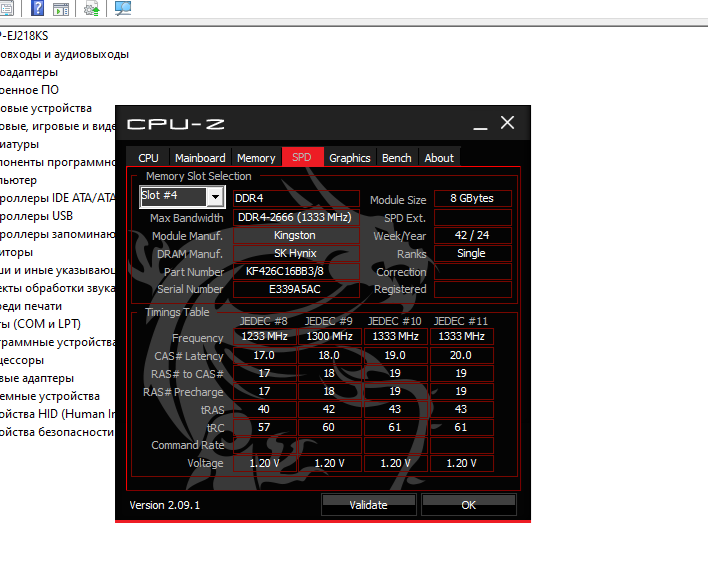708x577 pixels.
Task: Click the Version 2.09.1 label
Action: (165, 505)
